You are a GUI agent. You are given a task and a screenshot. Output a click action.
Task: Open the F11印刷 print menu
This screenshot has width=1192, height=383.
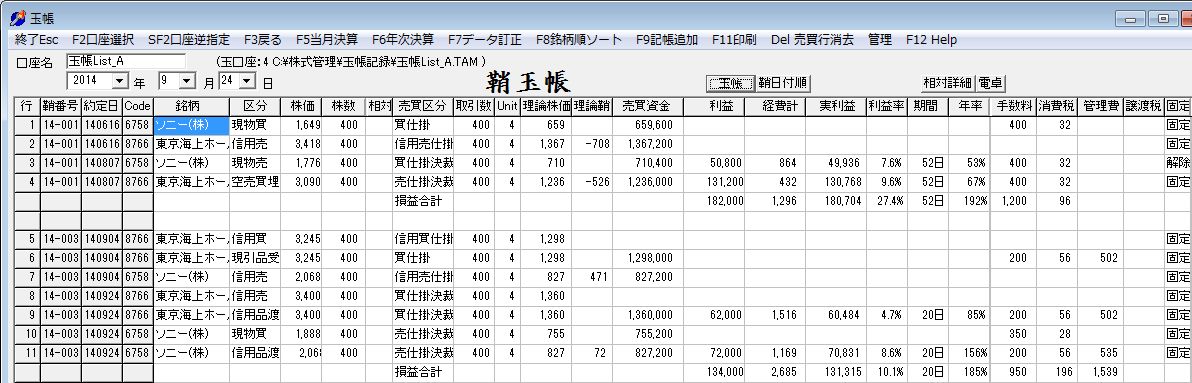pyautogui.click(x=734, y=40)
